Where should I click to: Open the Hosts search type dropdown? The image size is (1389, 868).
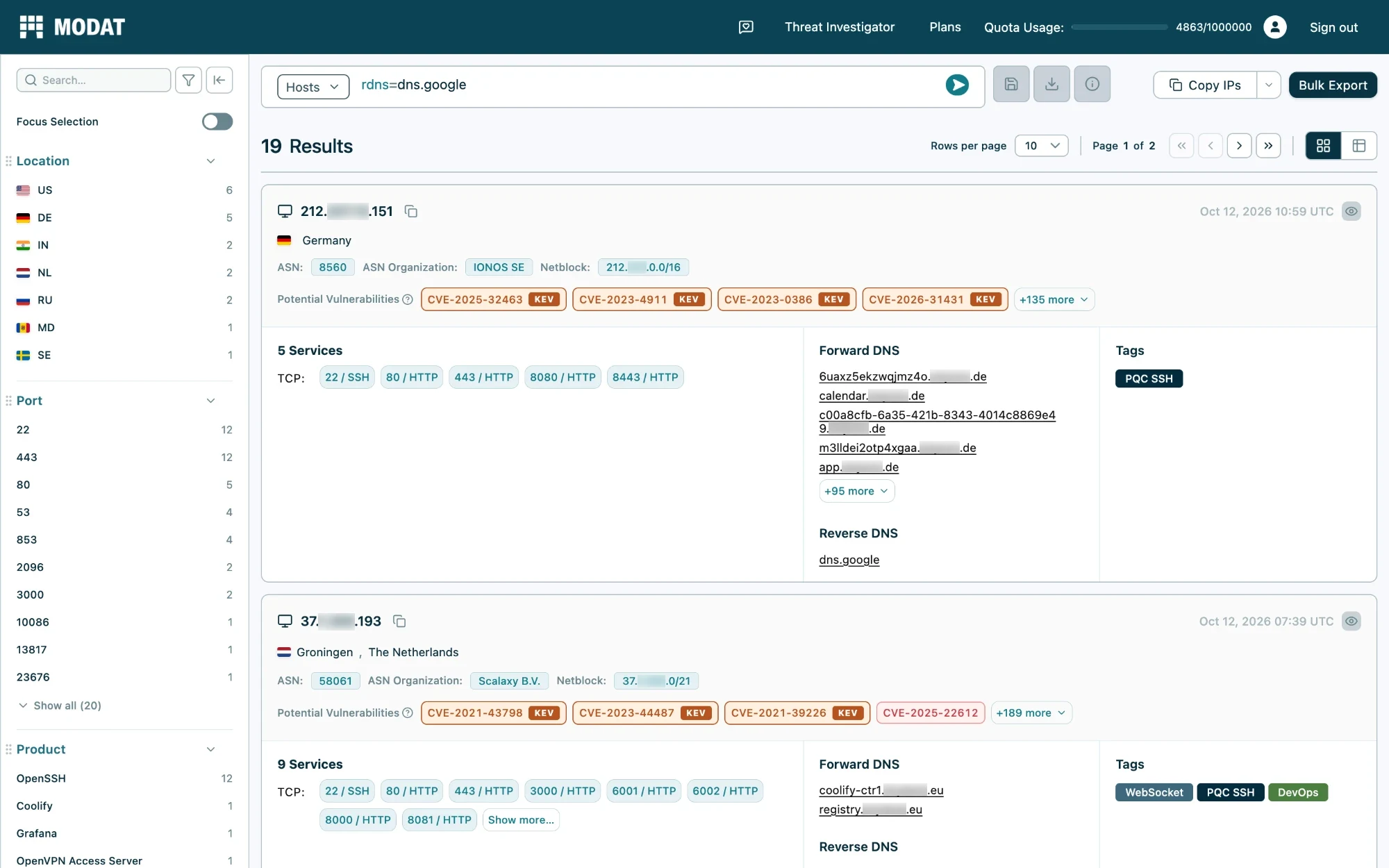tap(313, 87)
